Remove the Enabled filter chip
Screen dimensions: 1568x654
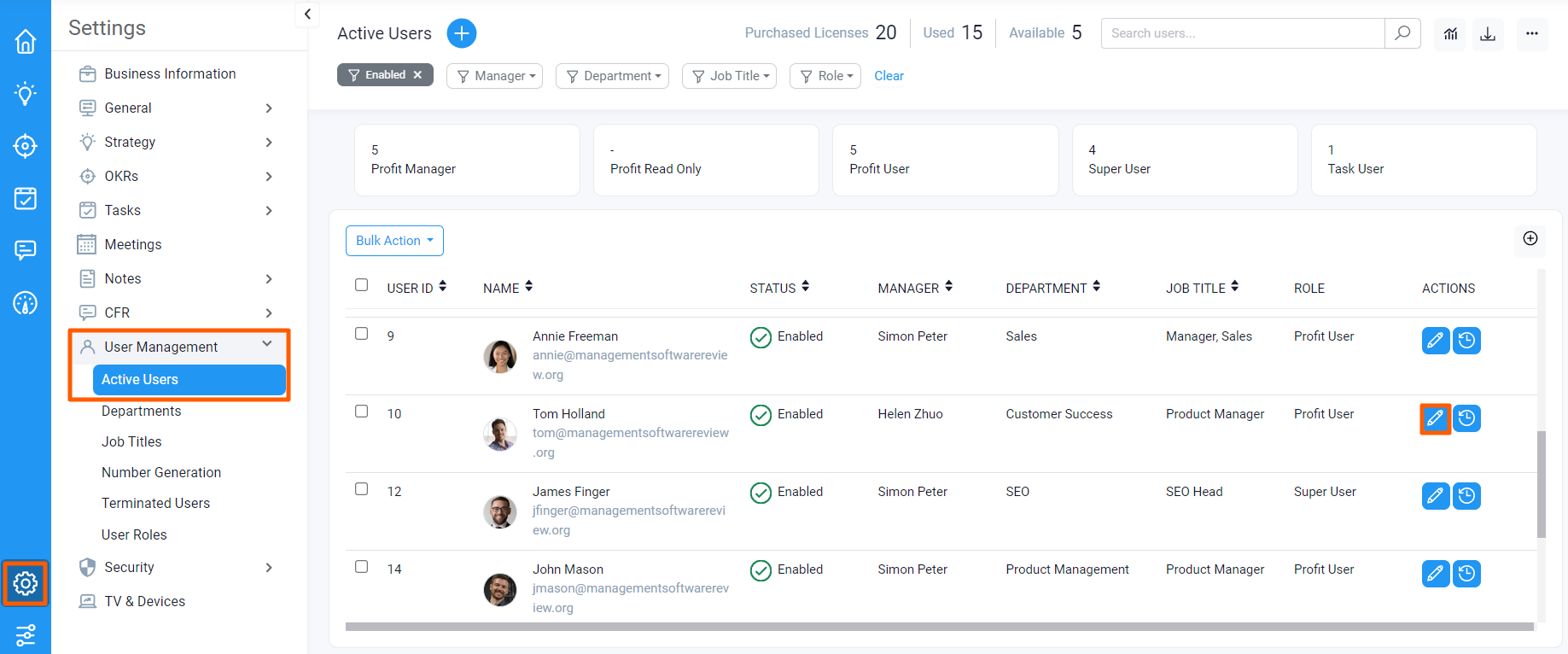point(417,75)
